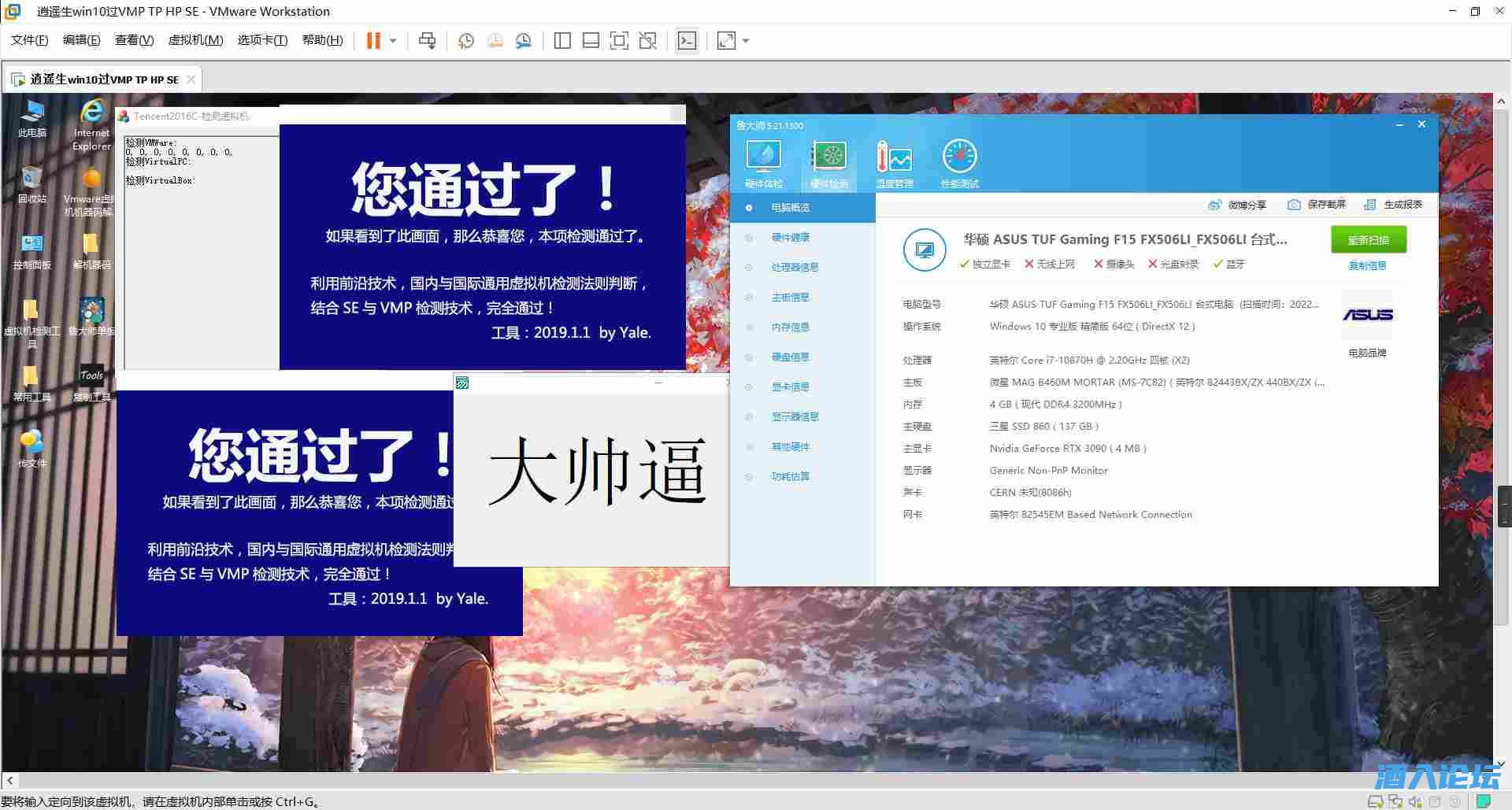Open the snapshot manager toolbar icon
Viewport: 1512px width, 810px height.
point(523,40)
